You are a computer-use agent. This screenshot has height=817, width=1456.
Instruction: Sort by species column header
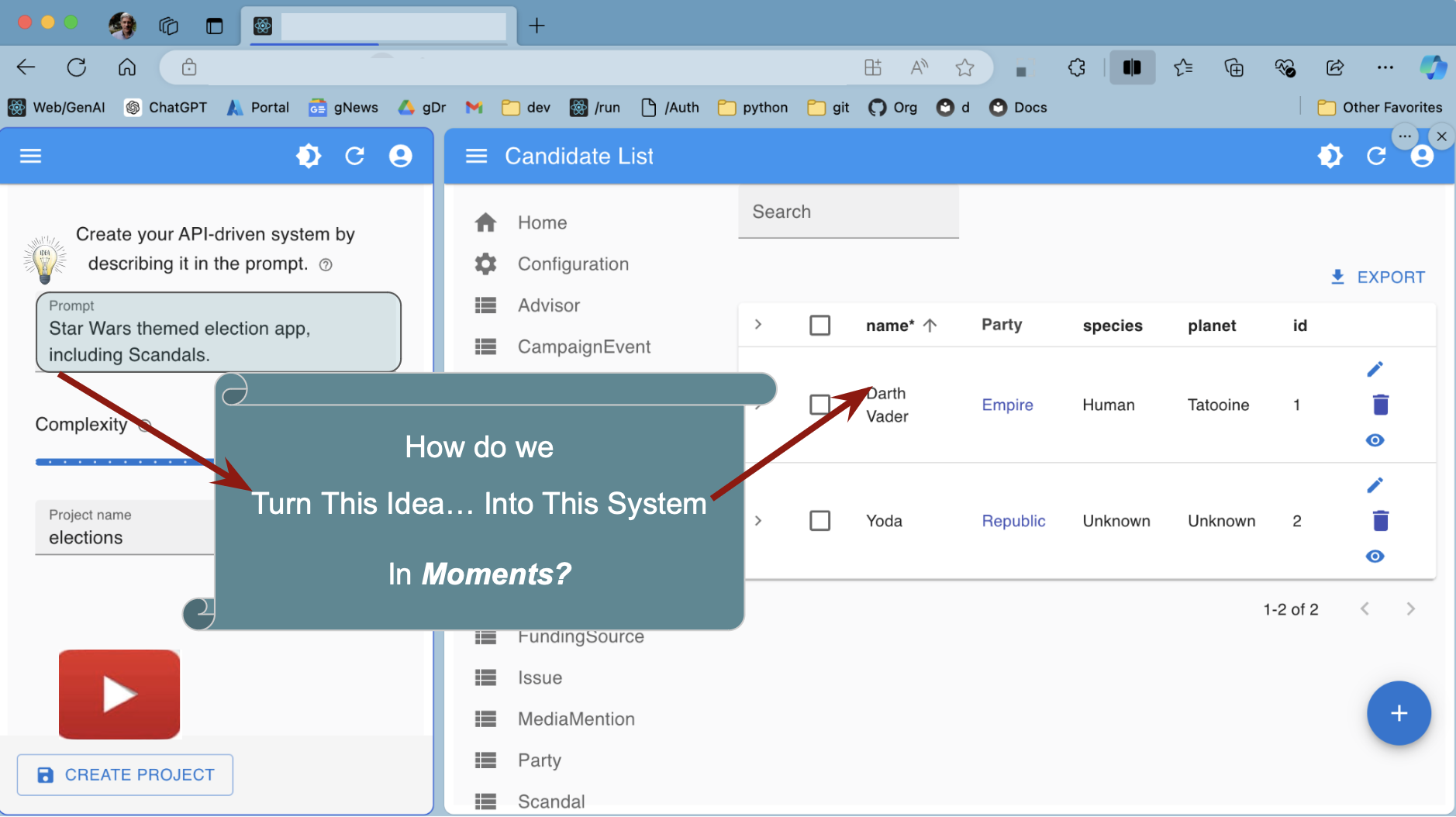click(1113, 326)
